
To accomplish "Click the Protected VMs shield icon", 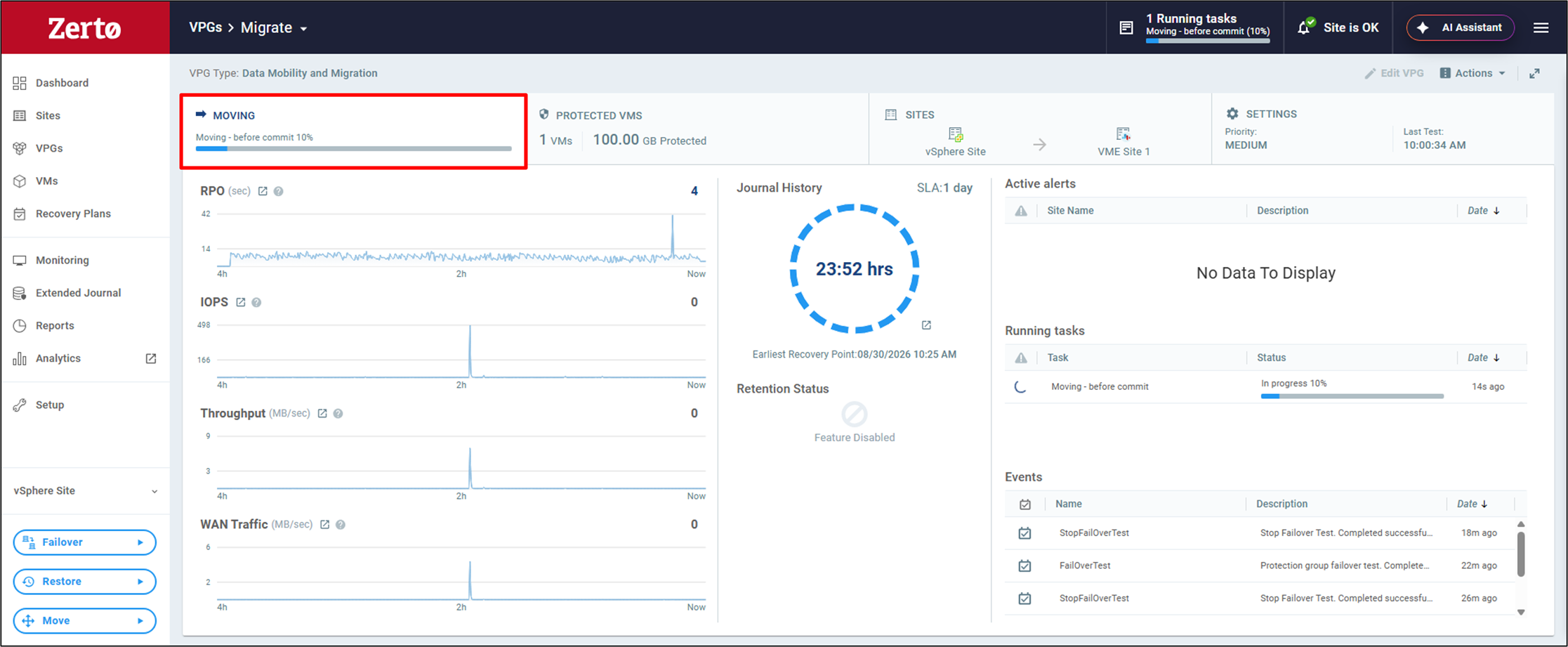I will (543, 114).
